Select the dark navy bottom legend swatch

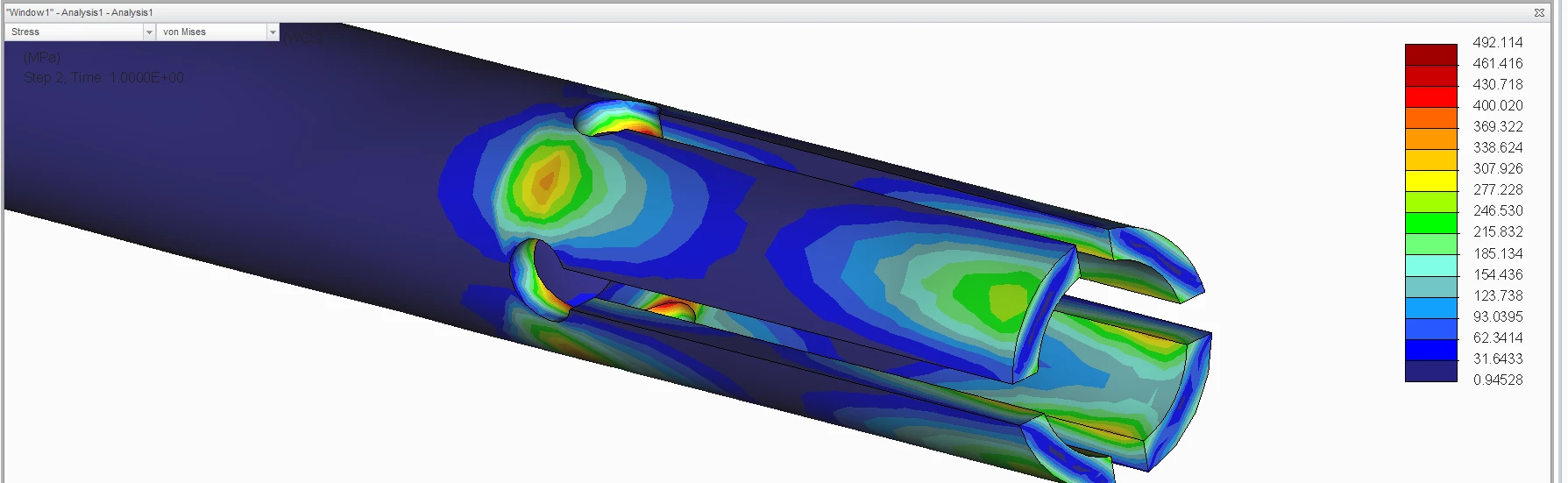click(x=1430, y=372)
